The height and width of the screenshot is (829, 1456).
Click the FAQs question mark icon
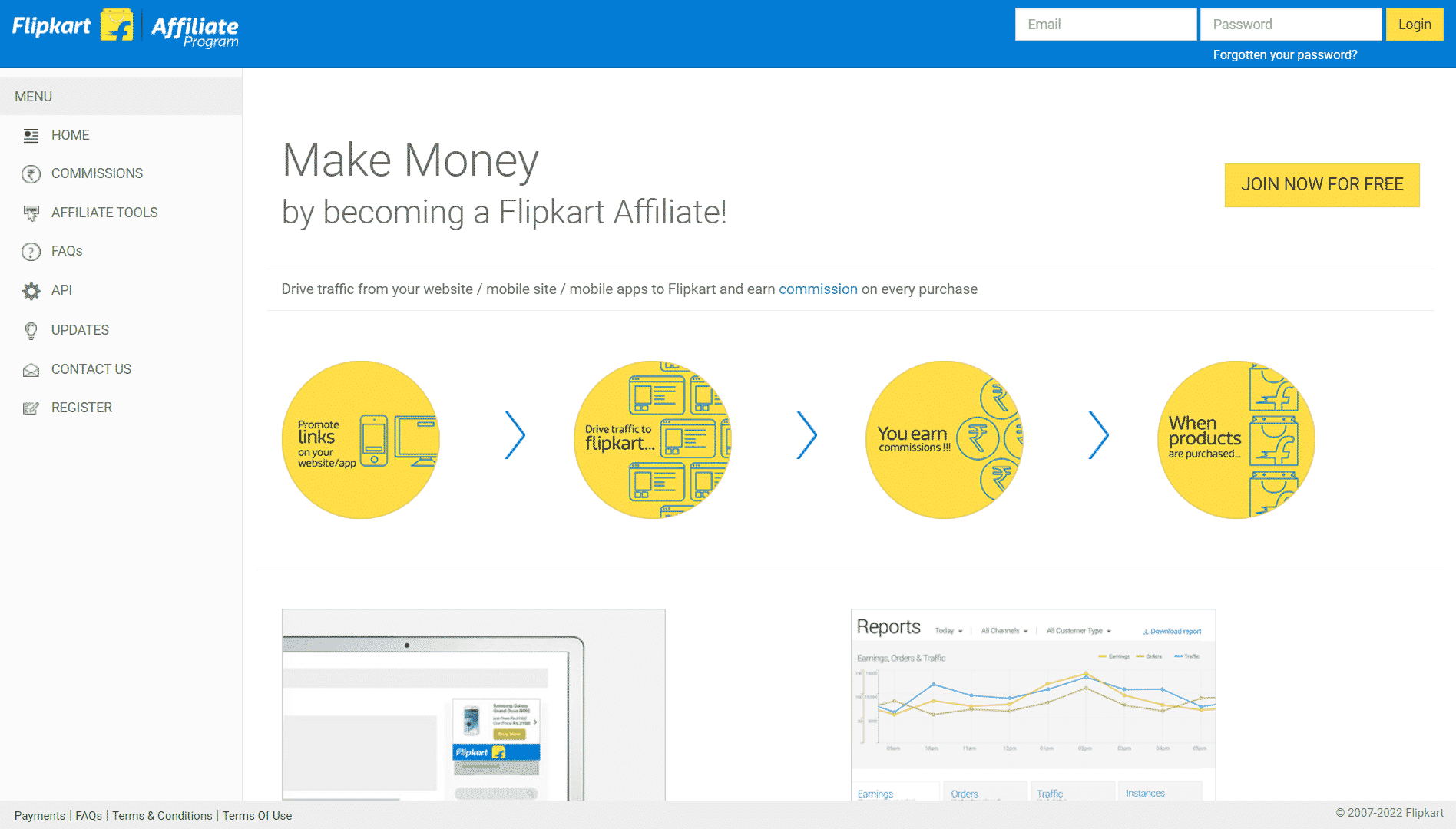click(31, 252)
